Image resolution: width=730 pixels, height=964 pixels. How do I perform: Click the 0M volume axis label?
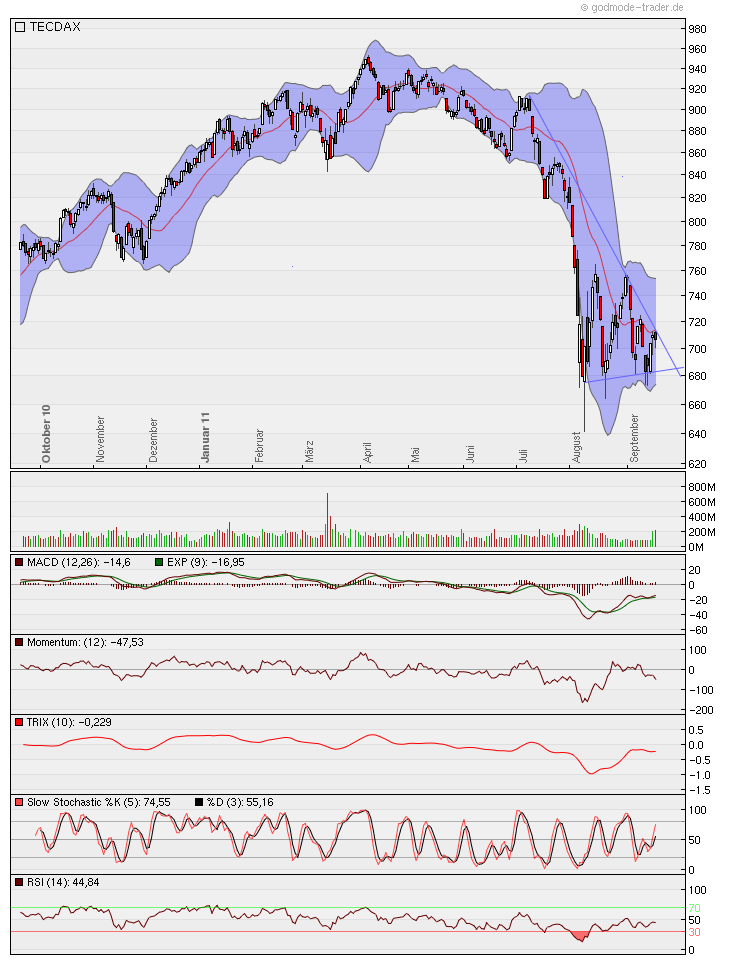click(x=696, y=547)
